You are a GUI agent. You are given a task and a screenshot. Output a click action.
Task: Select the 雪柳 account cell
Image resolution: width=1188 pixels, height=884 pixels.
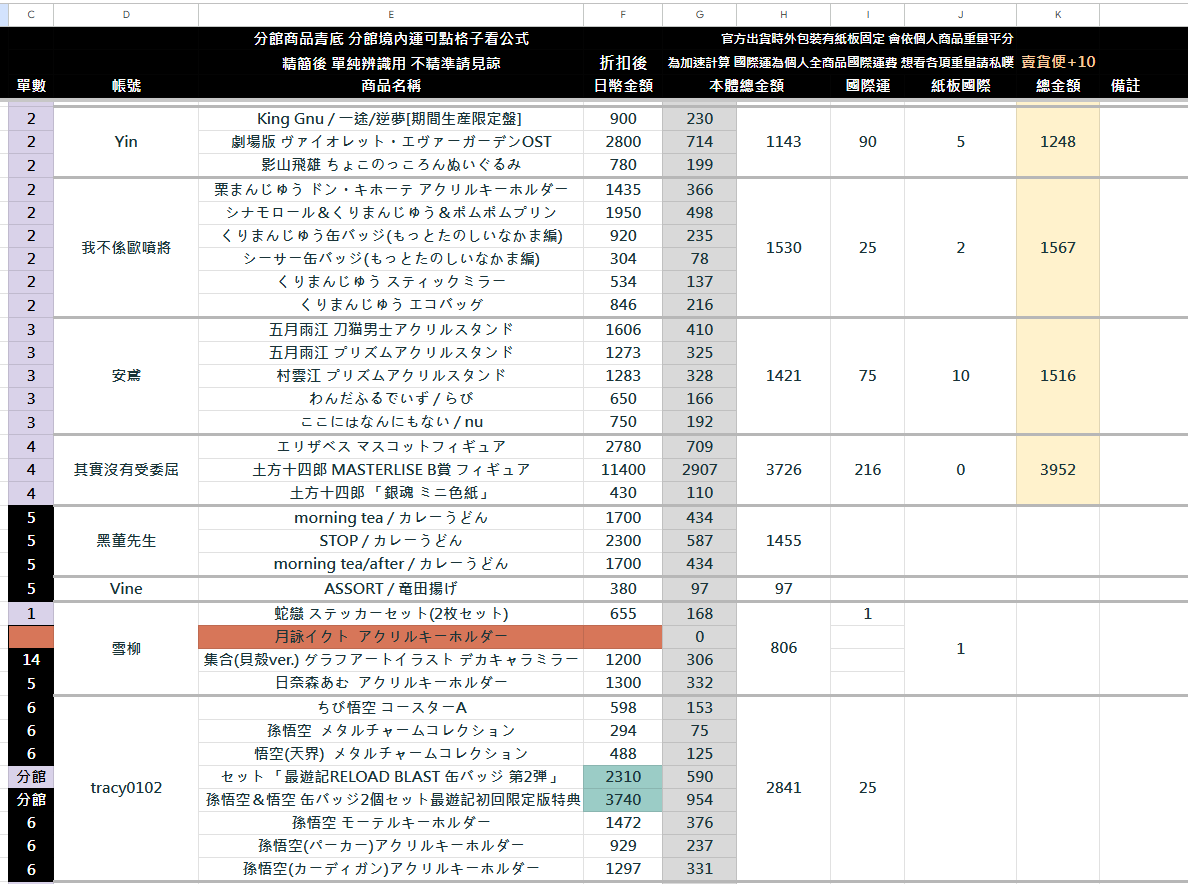click(126, 648)
